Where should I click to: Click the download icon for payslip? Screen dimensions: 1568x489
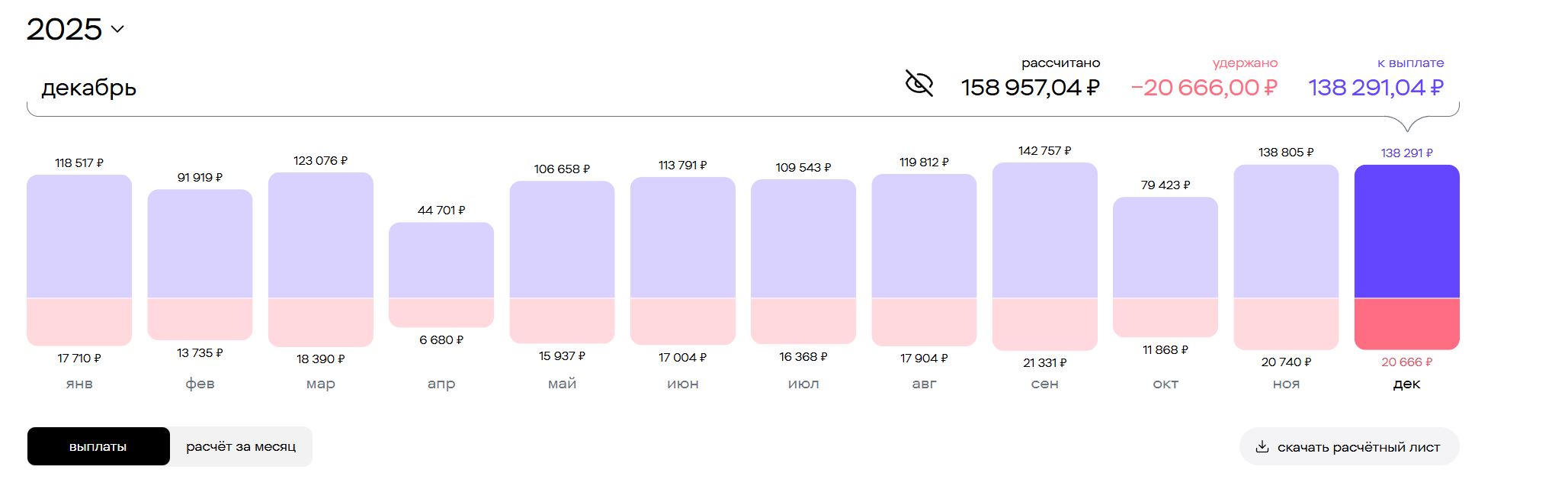coord(1262,447)
